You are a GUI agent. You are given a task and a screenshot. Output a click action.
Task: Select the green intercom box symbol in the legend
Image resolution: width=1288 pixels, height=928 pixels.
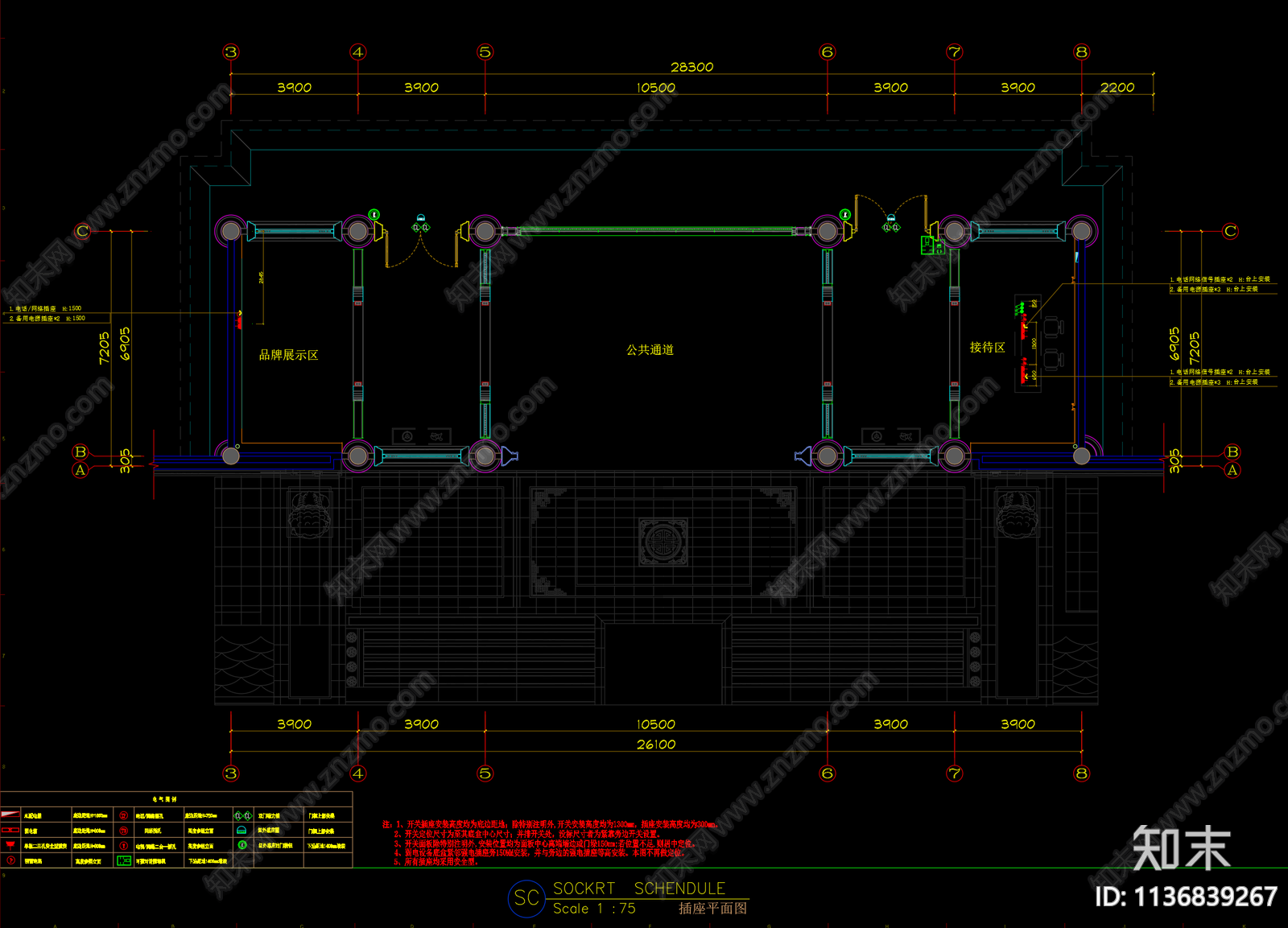[124, 860]
